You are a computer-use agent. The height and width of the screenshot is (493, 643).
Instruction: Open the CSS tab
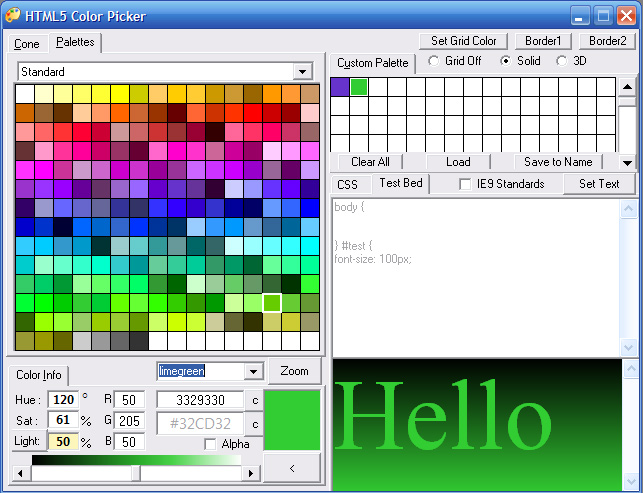[347, 185]
